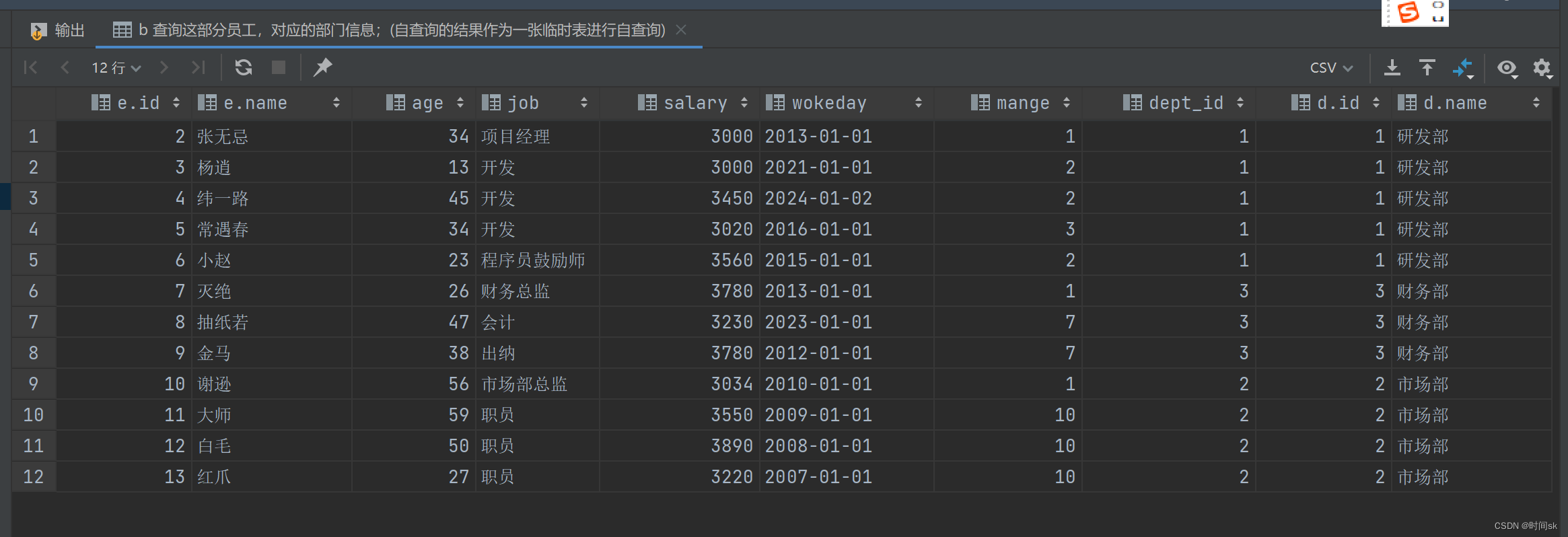Screen dimensions: 1568x537
Task: Sort by the e.id column
Action: tap(176, 103)
